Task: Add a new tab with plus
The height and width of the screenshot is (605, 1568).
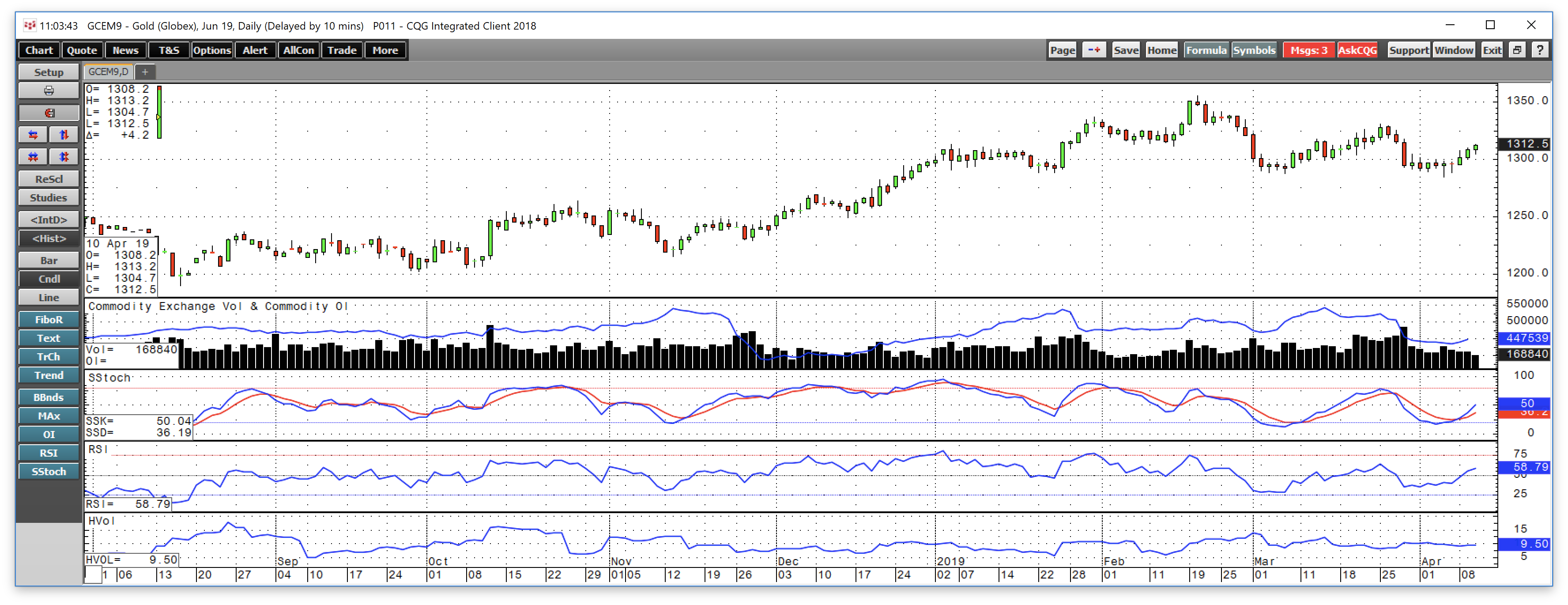Action: click(145, 72)
